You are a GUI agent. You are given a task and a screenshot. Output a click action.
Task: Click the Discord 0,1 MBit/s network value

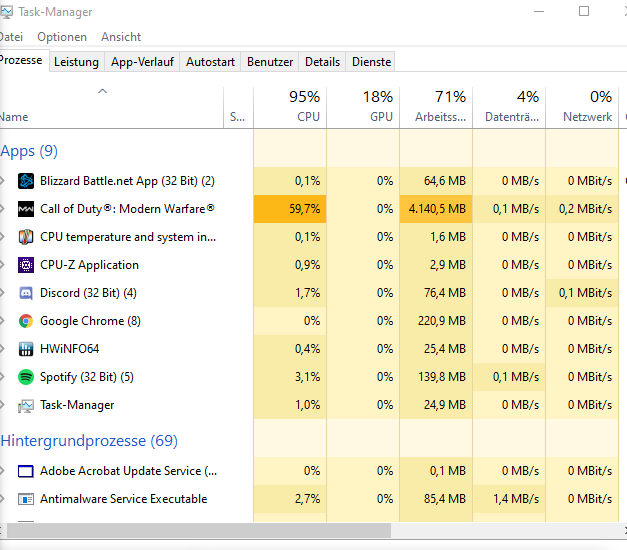(x=585, y=293)
